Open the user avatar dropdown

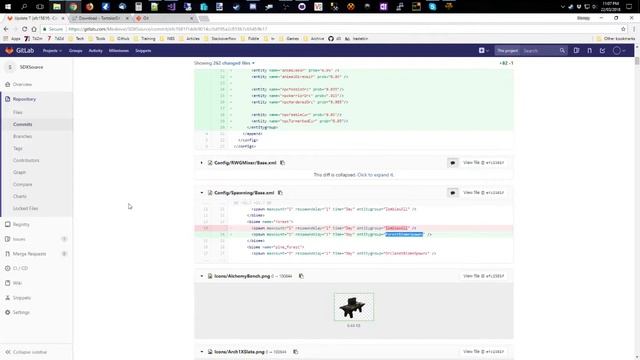coord(619,51)
